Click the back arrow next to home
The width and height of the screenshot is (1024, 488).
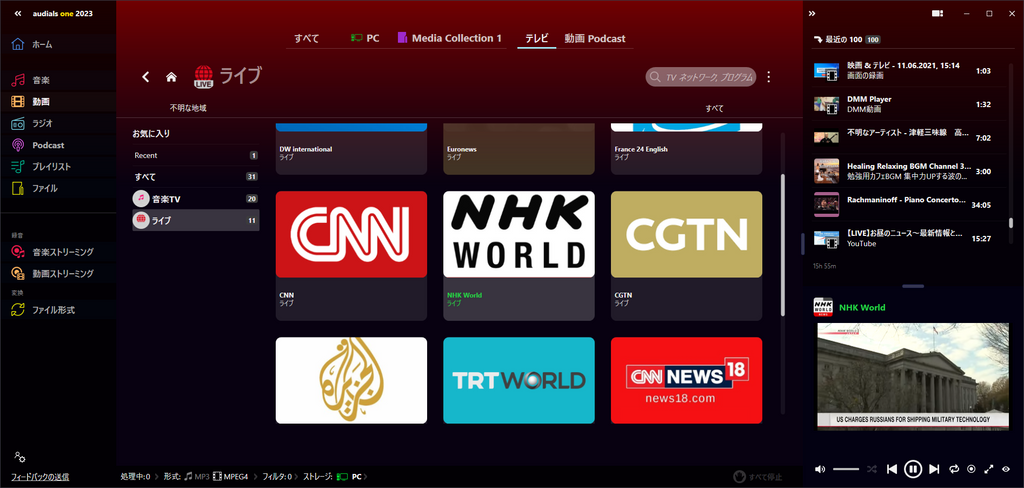146,77
